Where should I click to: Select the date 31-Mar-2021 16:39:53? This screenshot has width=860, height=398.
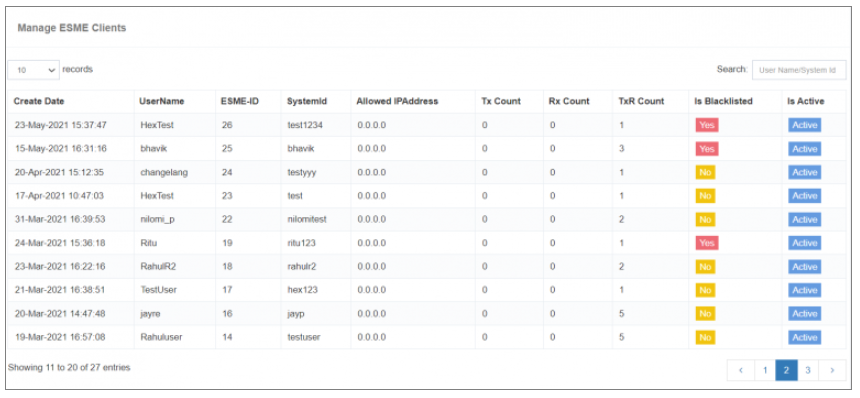(60, 219)
